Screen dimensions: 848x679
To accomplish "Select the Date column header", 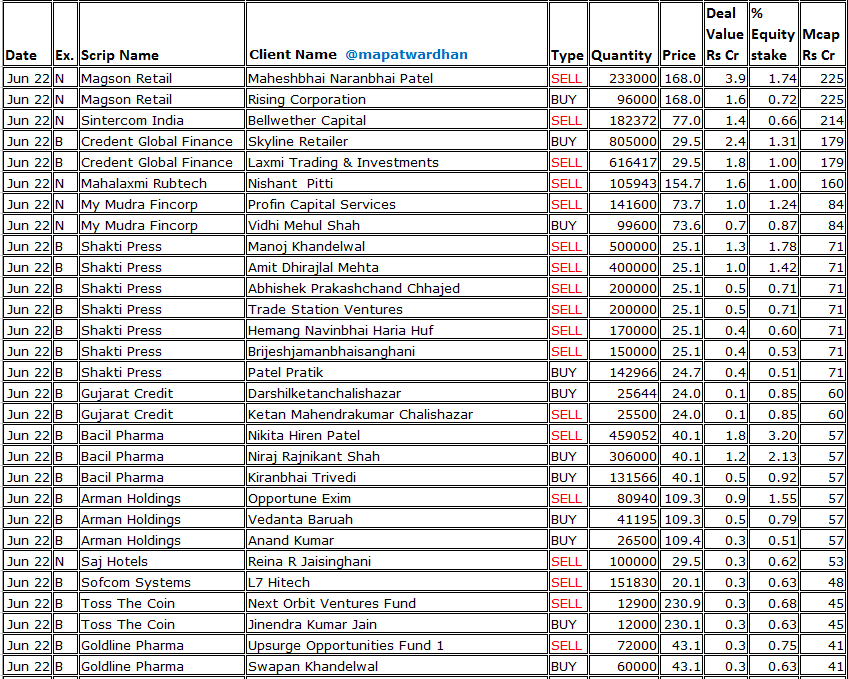I will 27,34.
